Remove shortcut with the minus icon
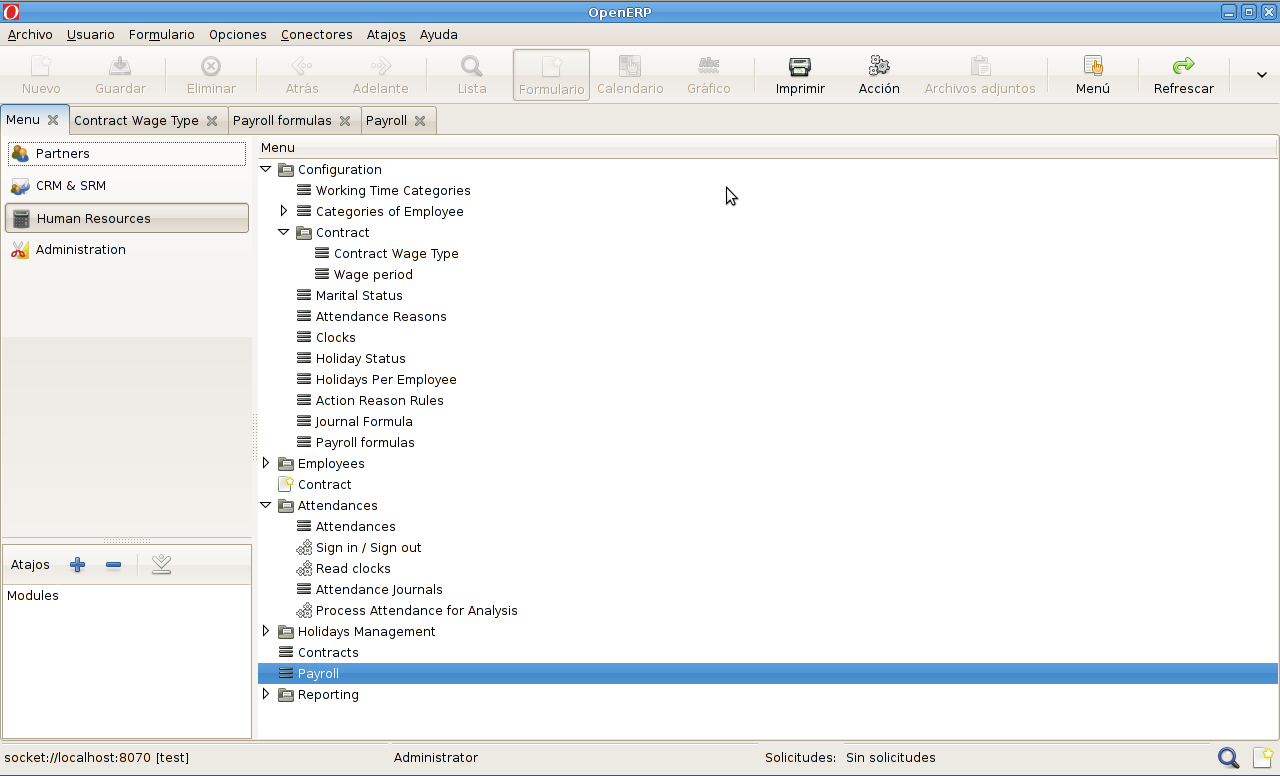This screenshot has height=776, width=1280. point(113,565)
